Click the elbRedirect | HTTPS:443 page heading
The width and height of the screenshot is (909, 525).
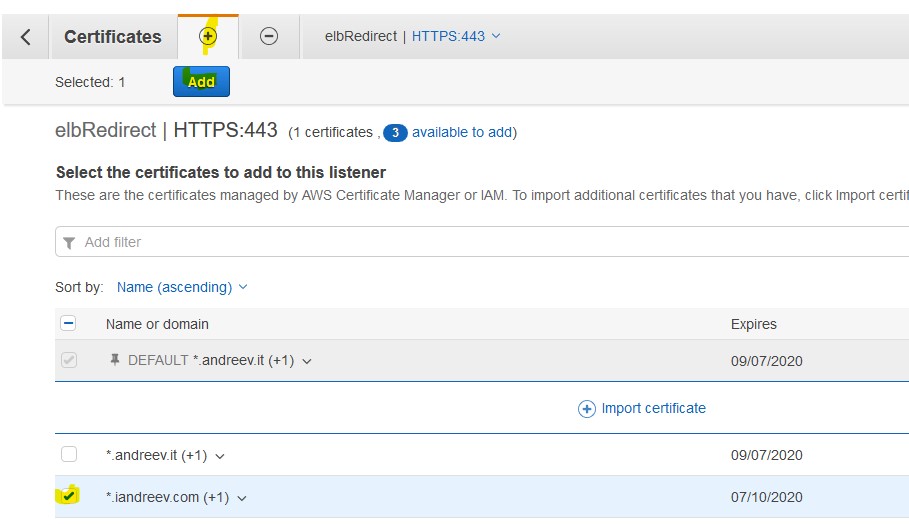click(x=166, y=130)
